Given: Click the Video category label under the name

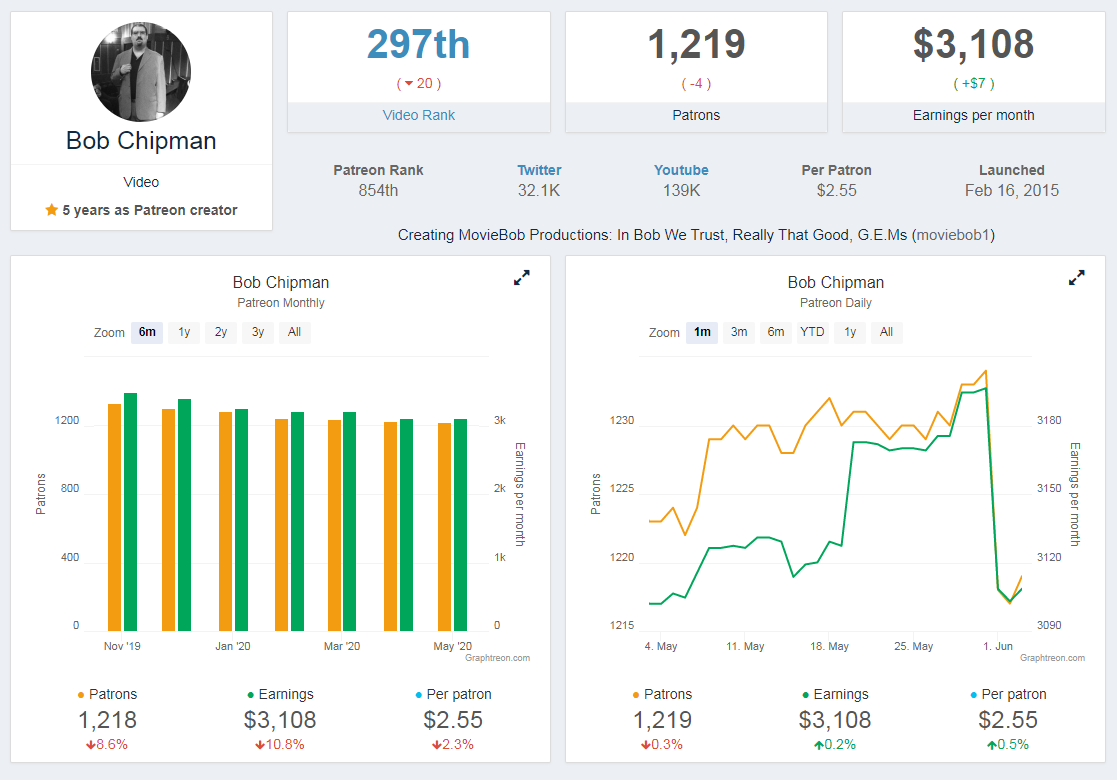Looking at the screenshot, I should click(x=141, y=182).
